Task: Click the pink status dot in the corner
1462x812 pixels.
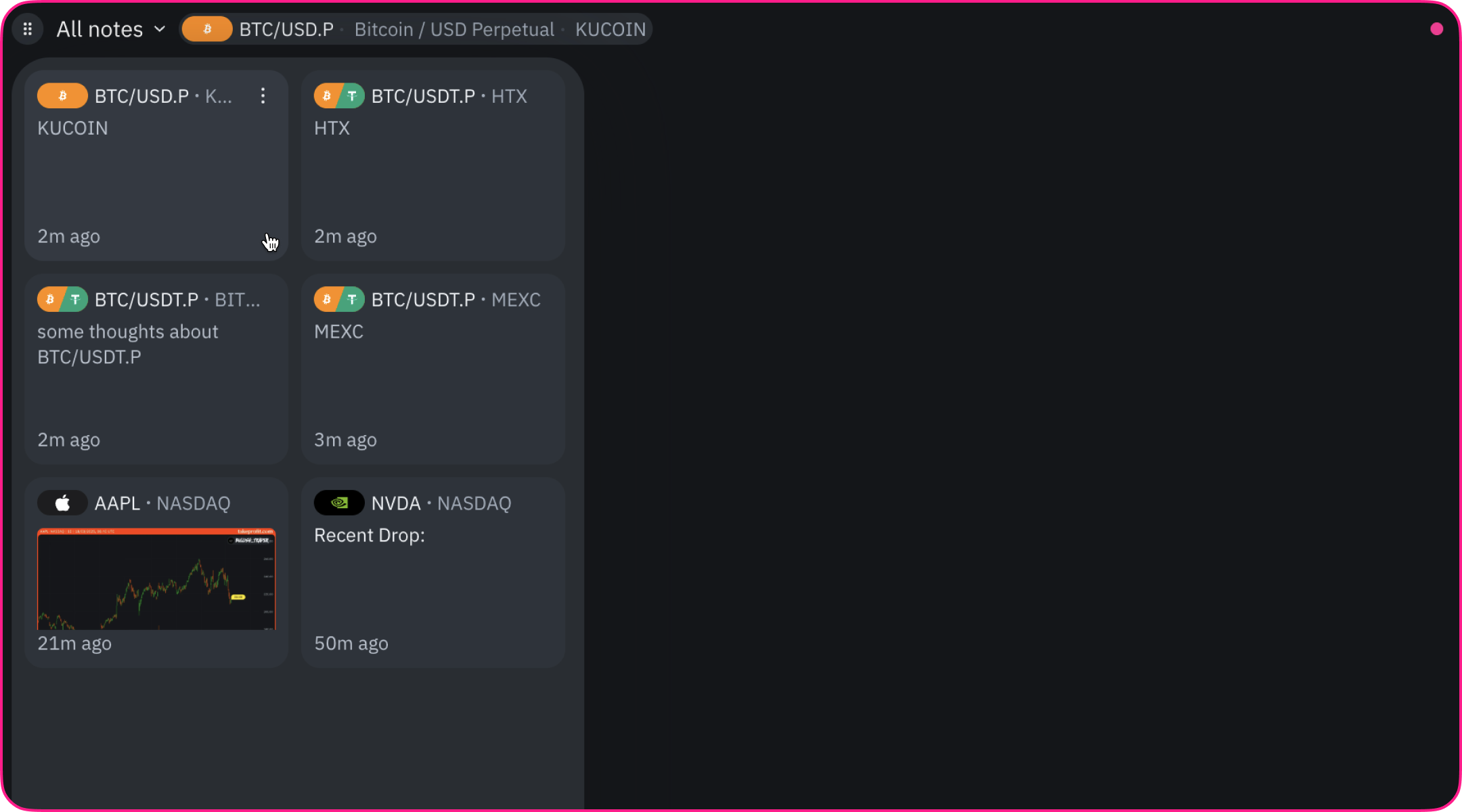Action: [x=1436, y=29]
